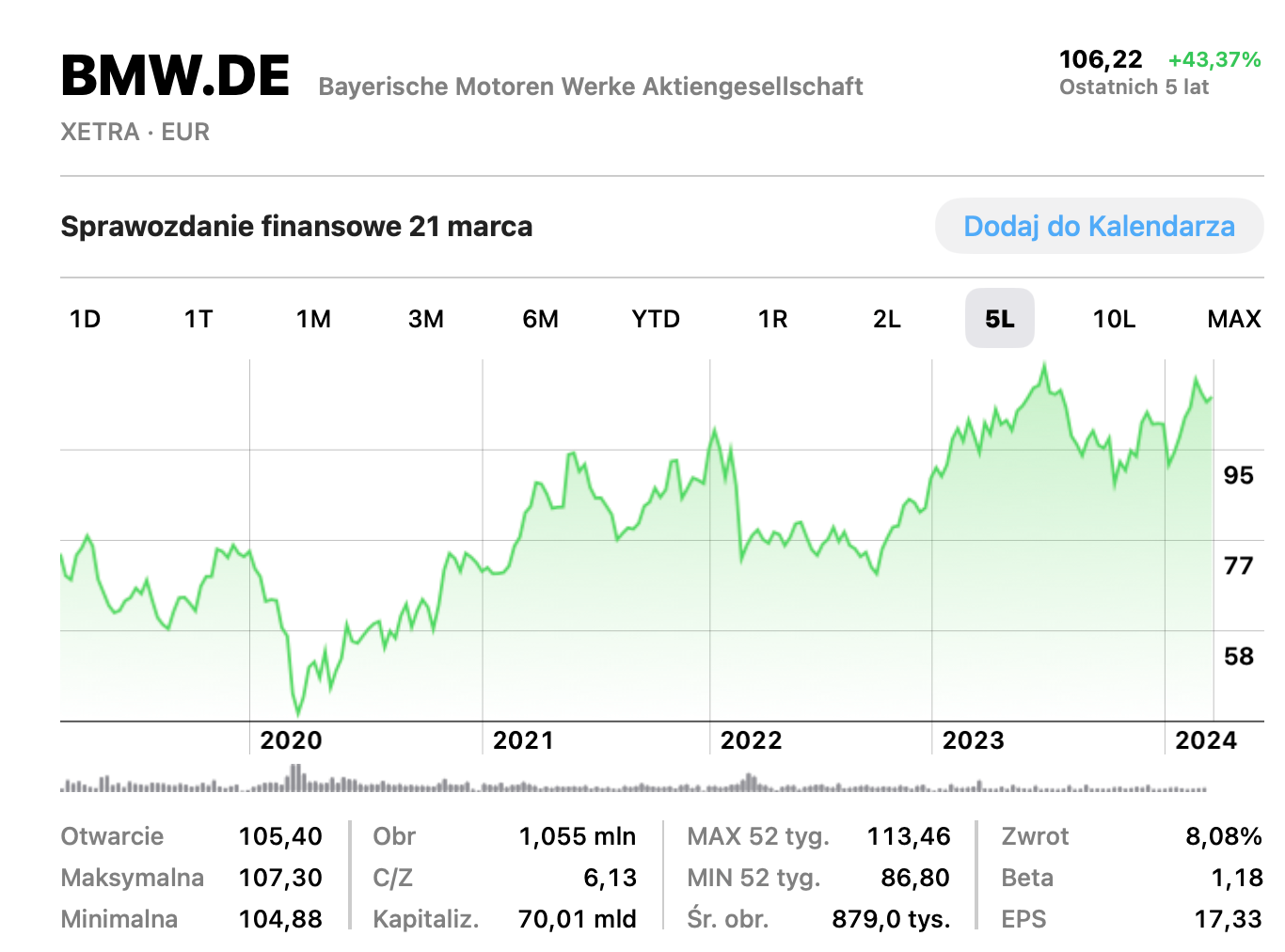Click the Otwarcie label

click(112, 836)
